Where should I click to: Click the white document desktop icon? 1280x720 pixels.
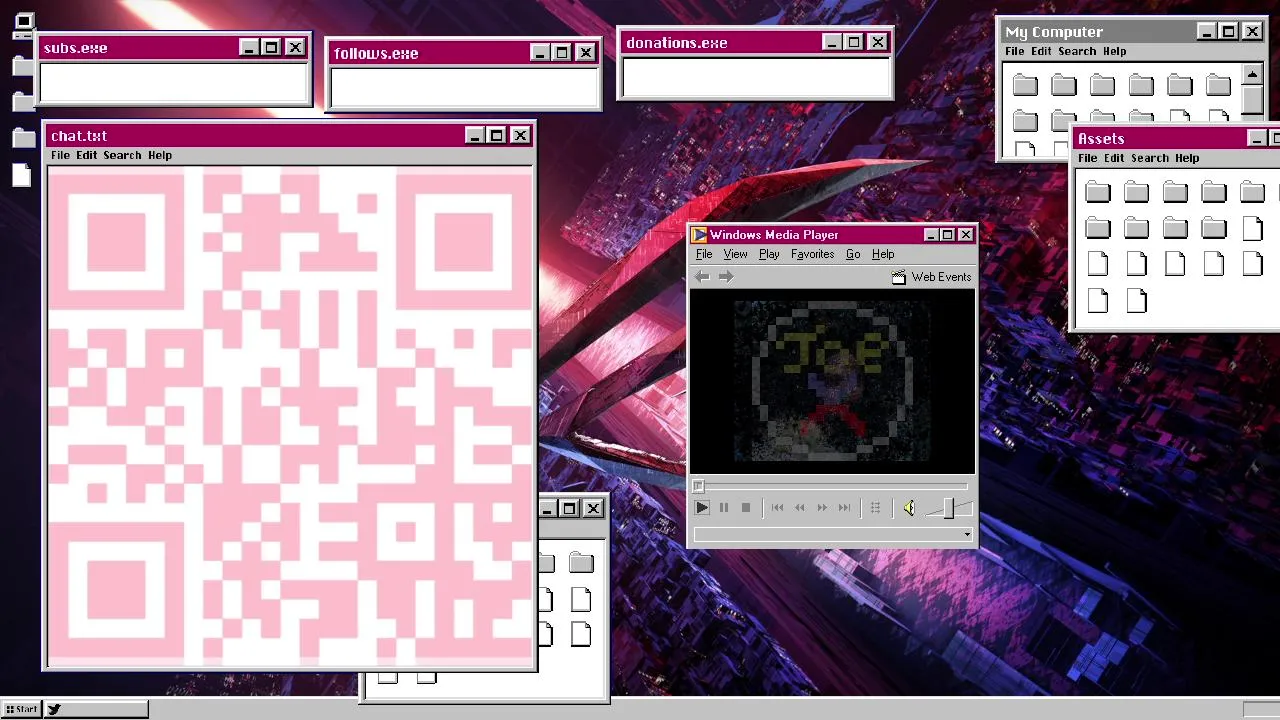(21, 175)
